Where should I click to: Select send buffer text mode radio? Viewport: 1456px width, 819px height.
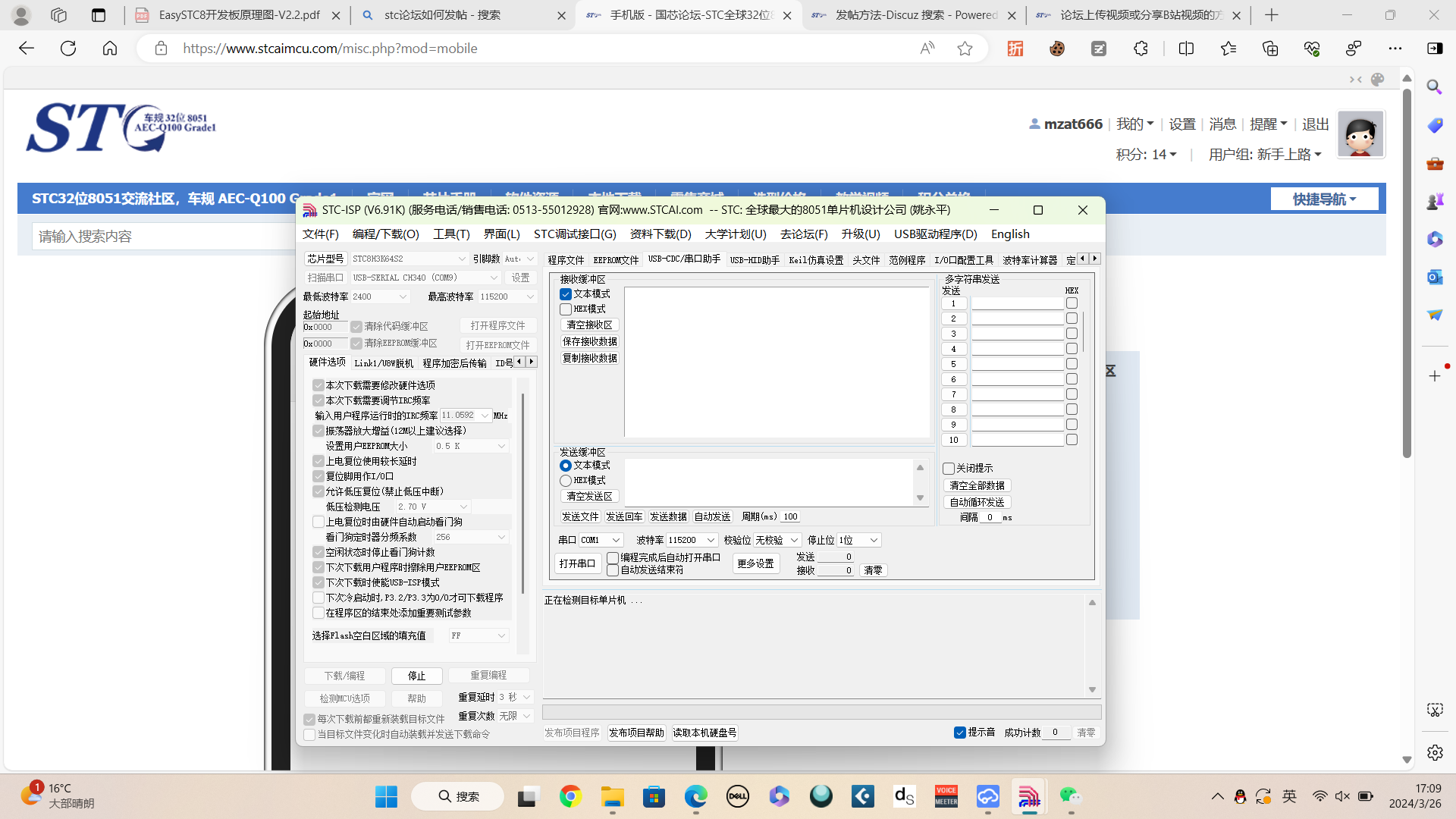pos(566,466)
